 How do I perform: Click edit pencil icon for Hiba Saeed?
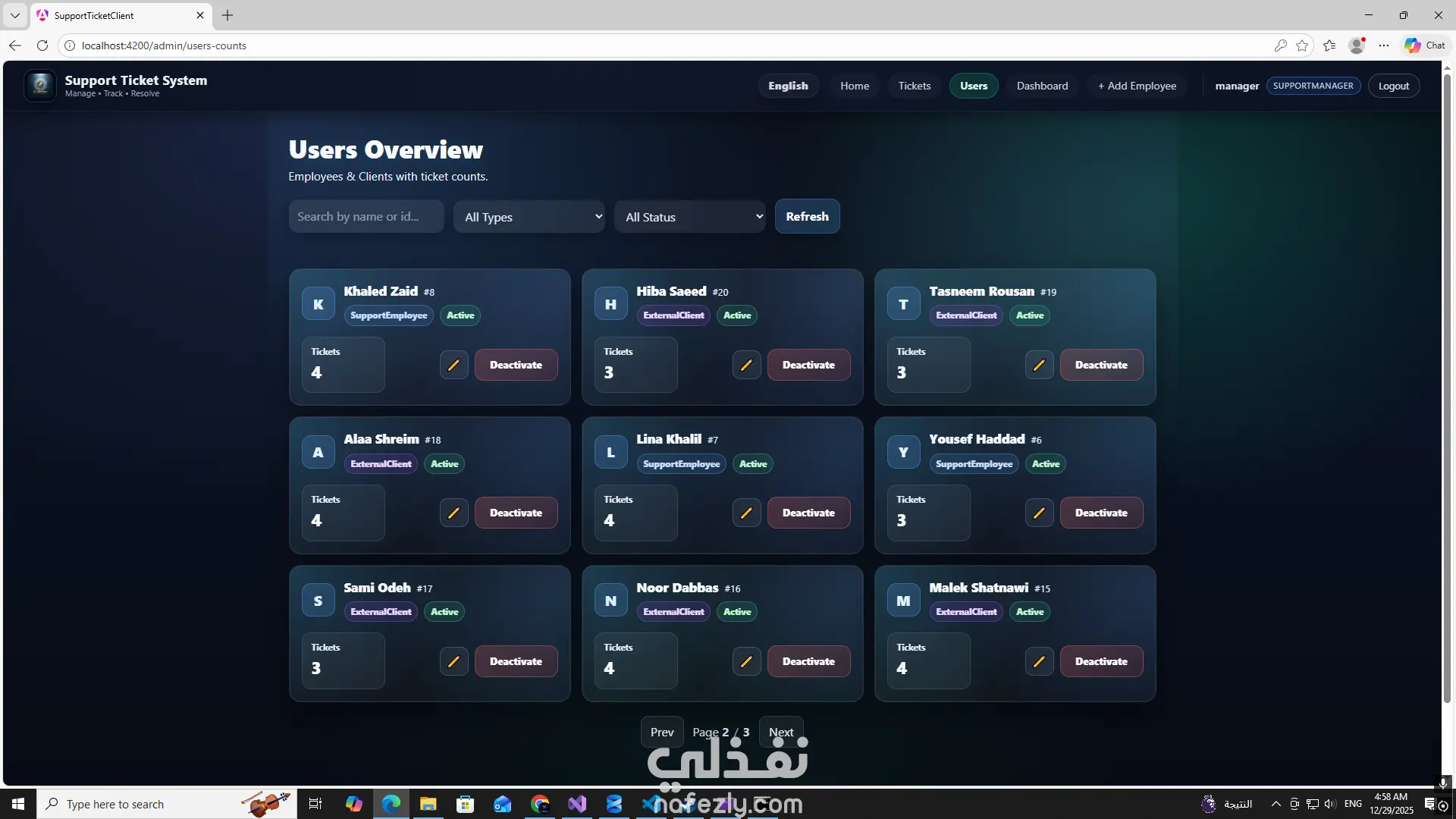click(746, 365)
